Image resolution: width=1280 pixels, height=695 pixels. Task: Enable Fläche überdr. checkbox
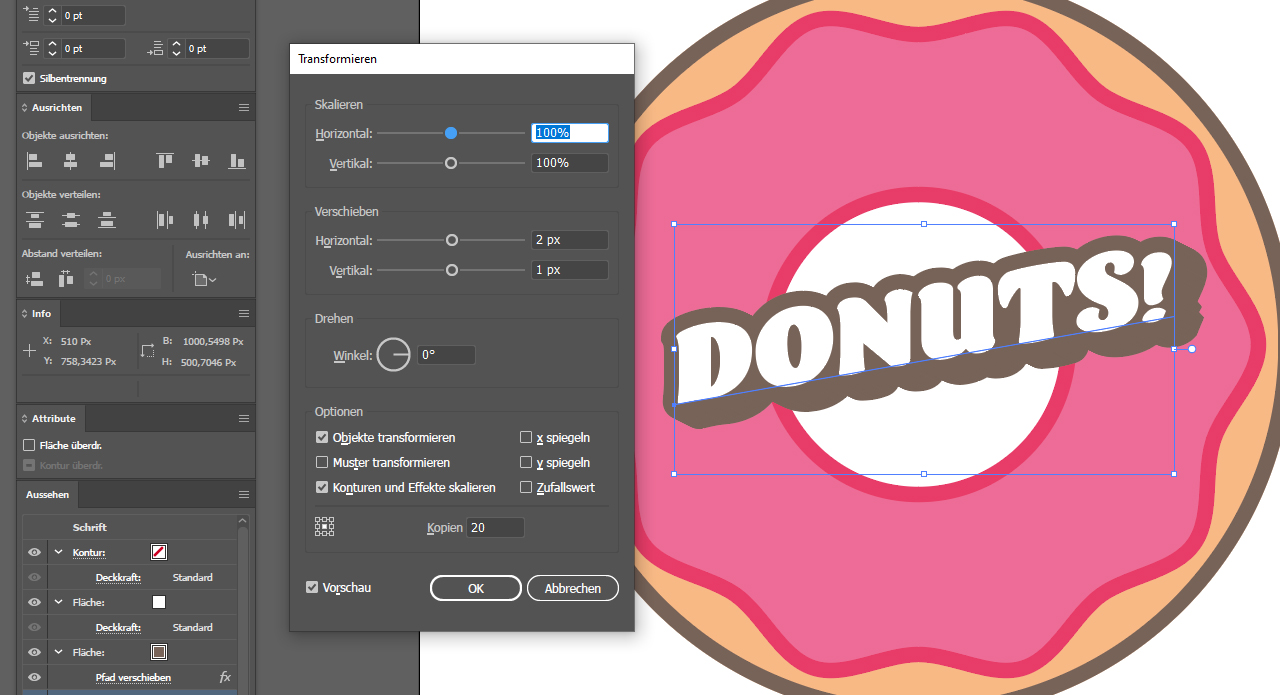point(29,445)
